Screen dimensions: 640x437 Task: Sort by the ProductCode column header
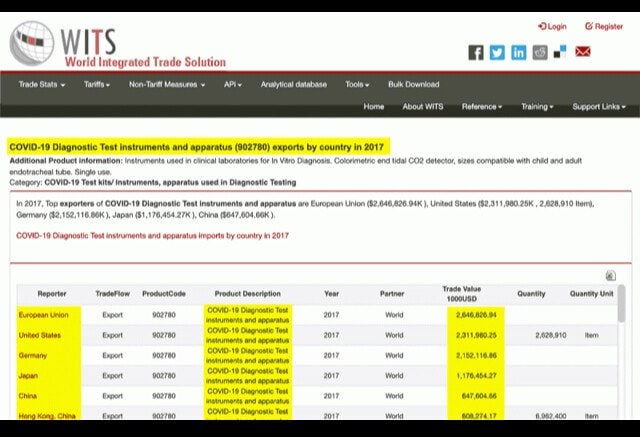[x=164, y=294]
